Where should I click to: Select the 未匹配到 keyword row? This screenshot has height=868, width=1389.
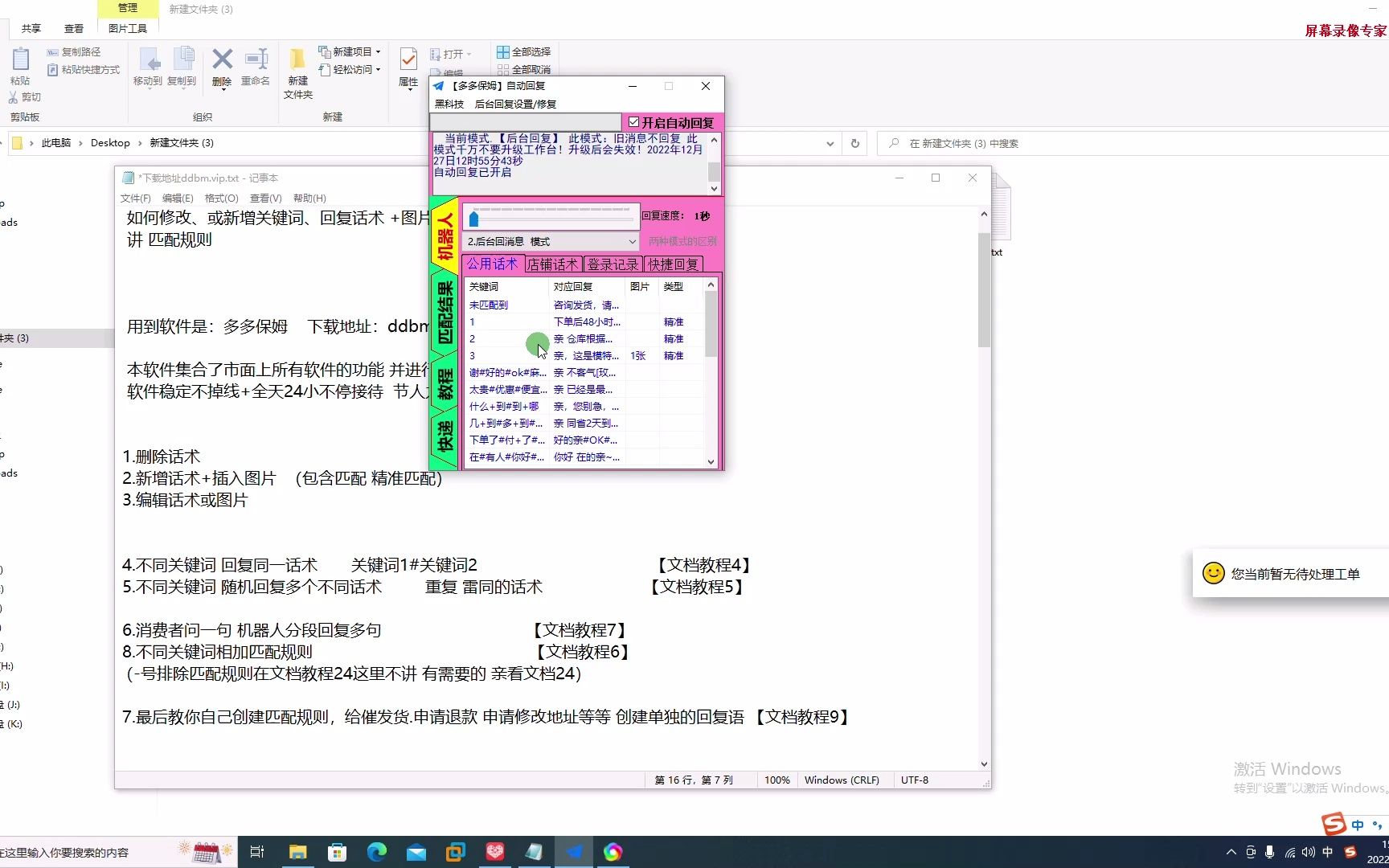pos(585,305)
